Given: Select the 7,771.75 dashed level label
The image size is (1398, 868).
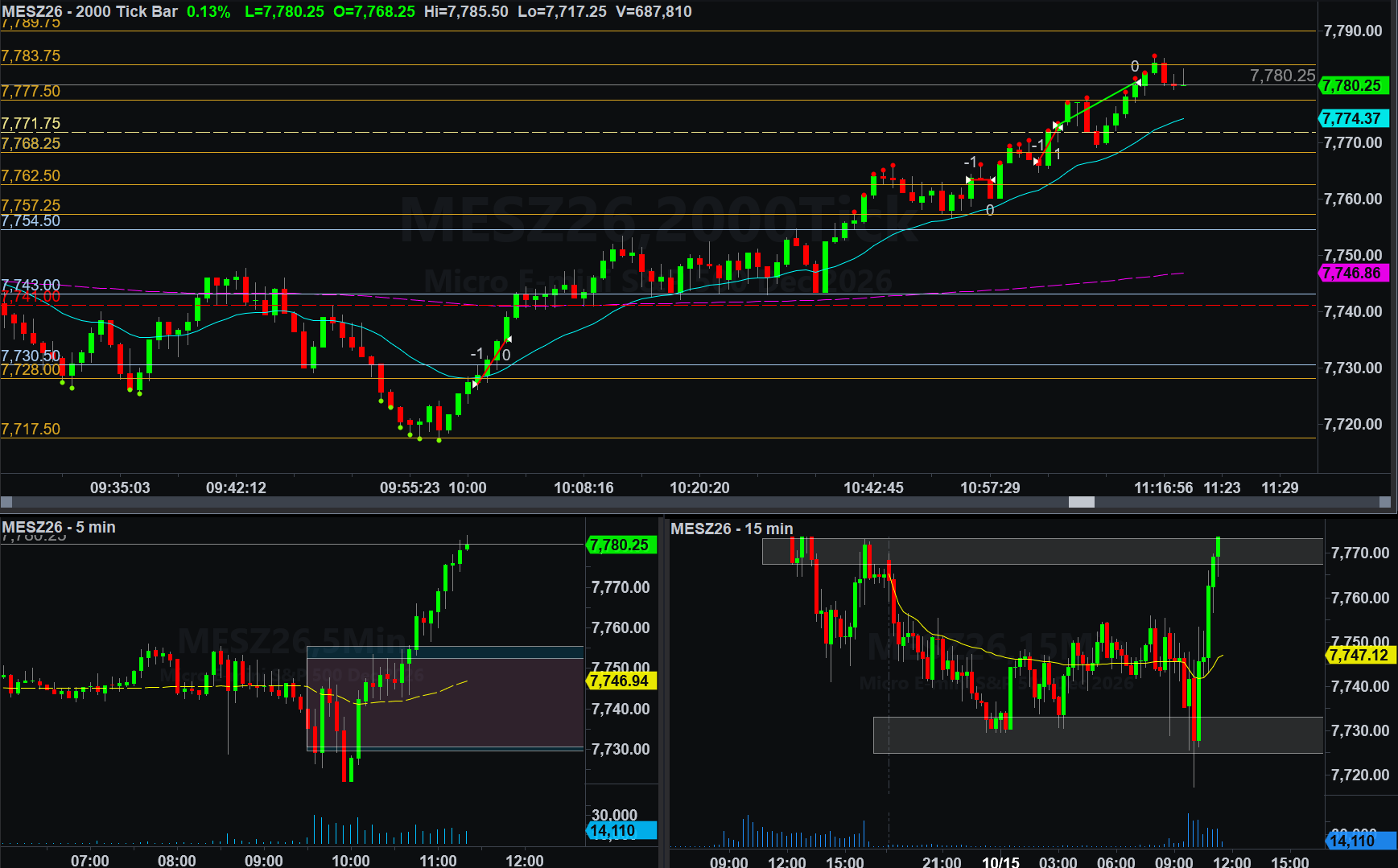Looking at the screenshot, I should (x=31, y=123).
